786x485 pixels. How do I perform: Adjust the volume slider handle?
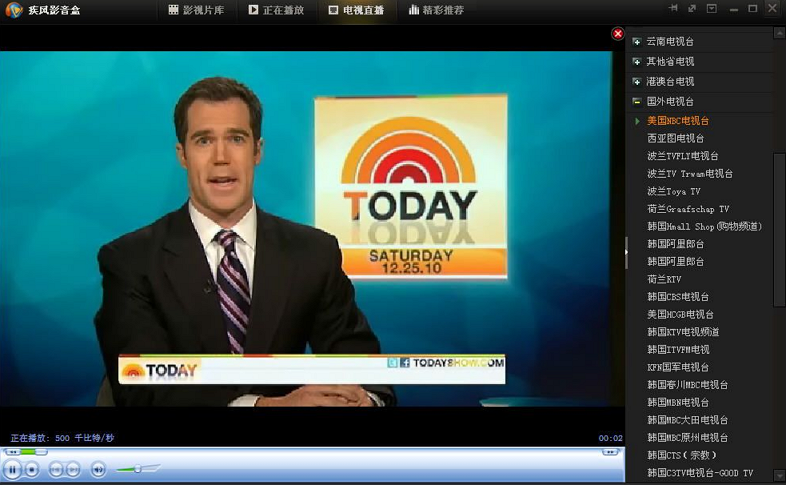[138, 468]
